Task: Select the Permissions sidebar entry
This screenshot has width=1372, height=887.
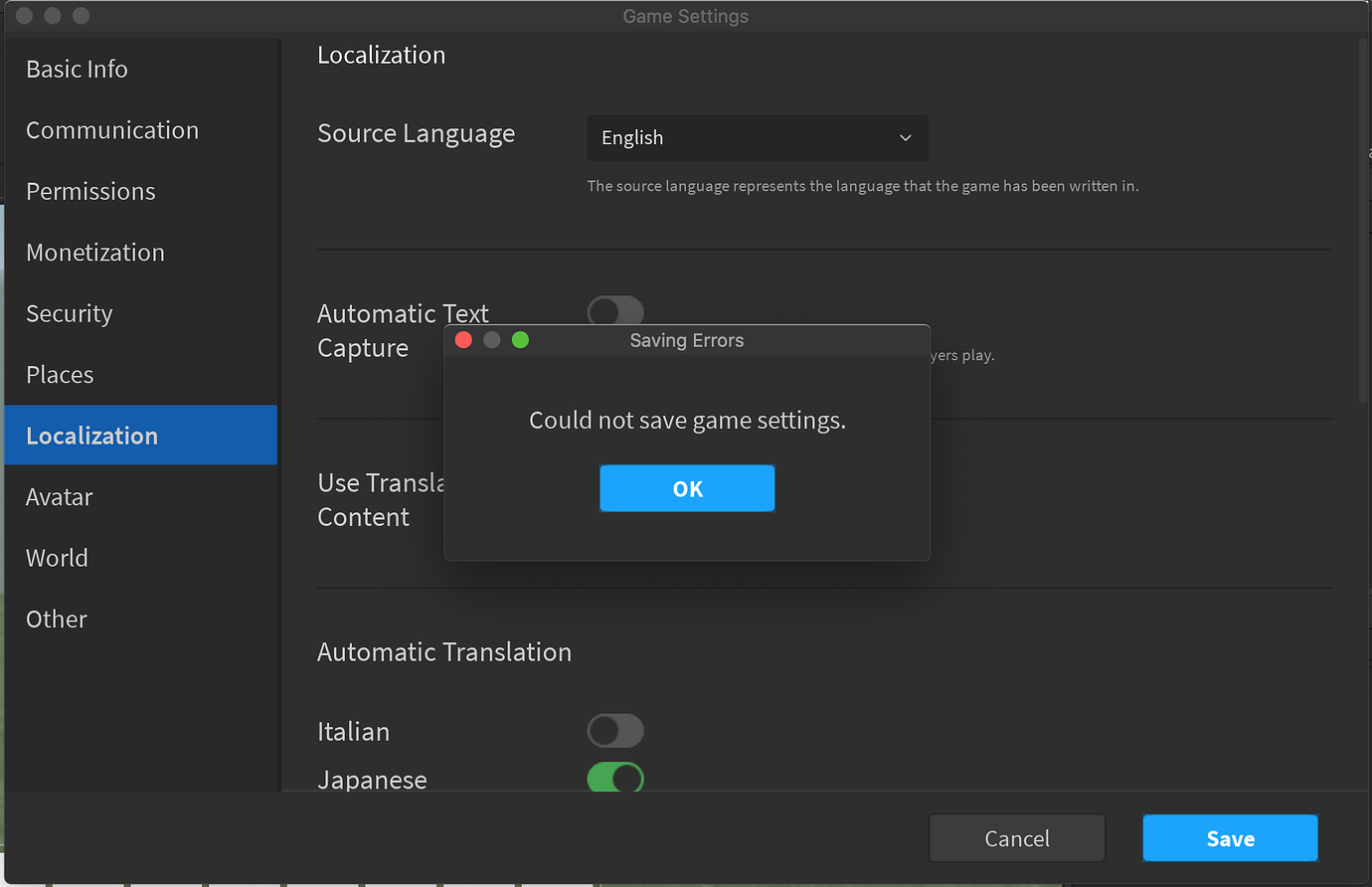Action: (90, 191)
